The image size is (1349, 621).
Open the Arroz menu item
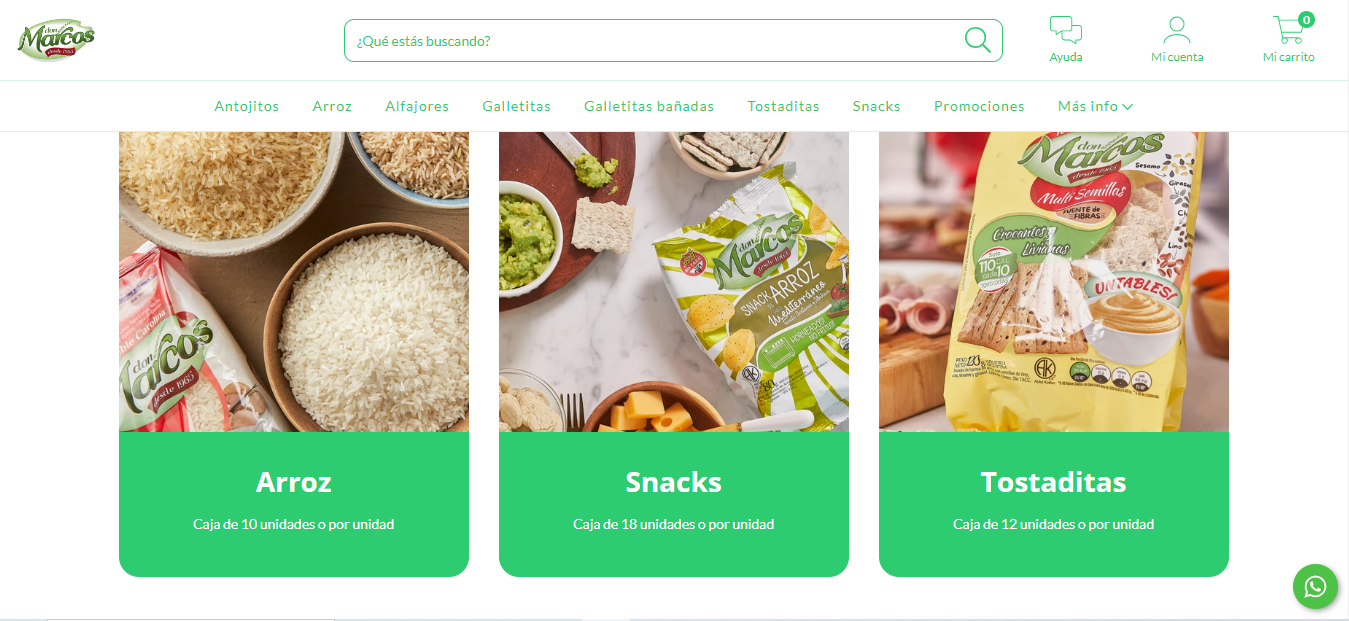click(332, 106)
